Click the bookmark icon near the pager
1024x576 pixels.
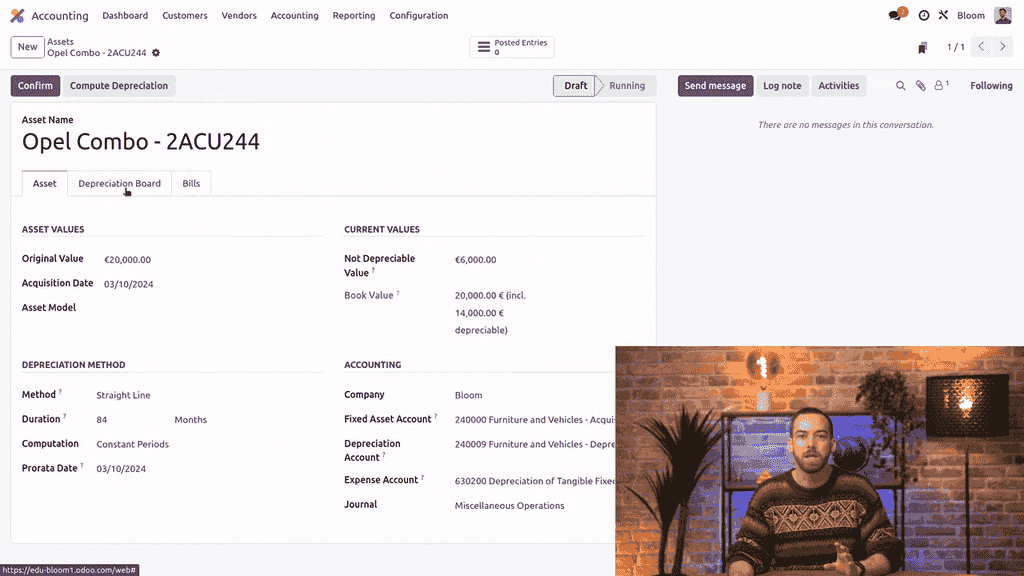[x=922, y=48]
